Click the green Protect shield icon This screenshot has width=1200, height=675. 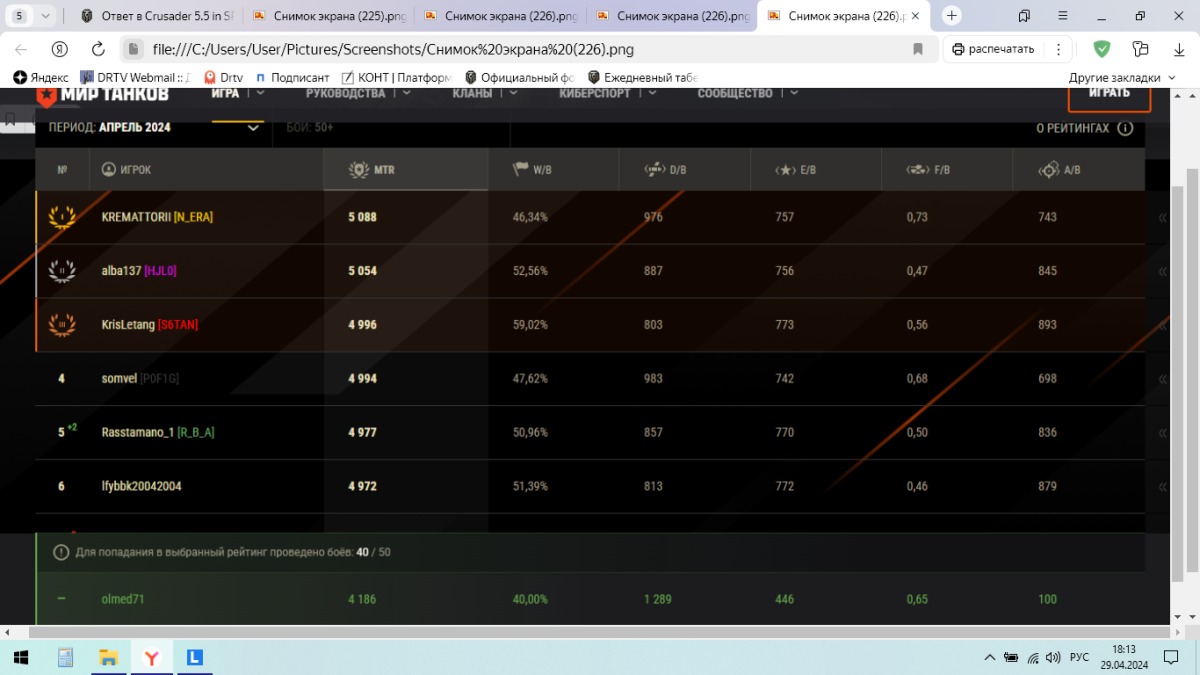tap(1101, 49)
